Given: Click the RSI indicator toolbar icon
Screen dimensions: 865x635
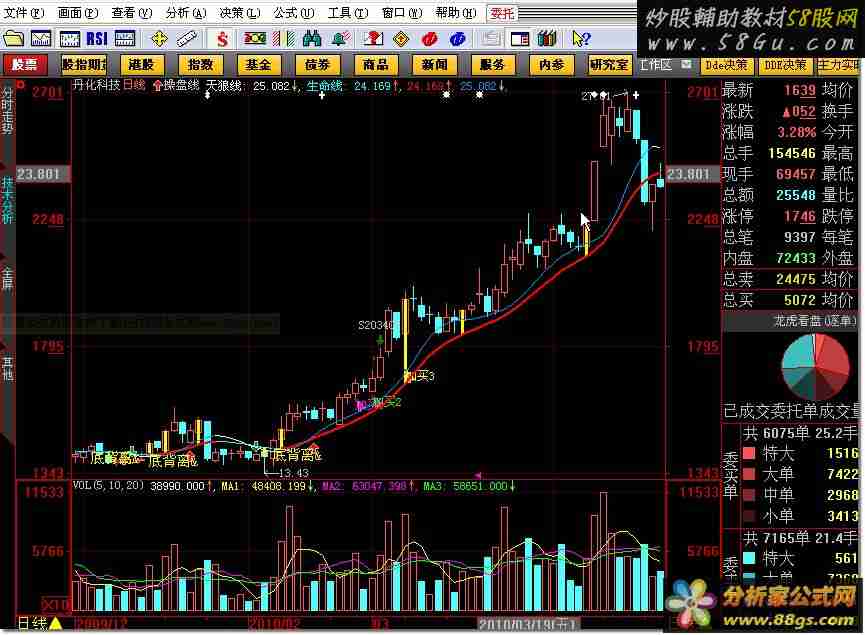Looking at the screenshot, I should (97, 39).
